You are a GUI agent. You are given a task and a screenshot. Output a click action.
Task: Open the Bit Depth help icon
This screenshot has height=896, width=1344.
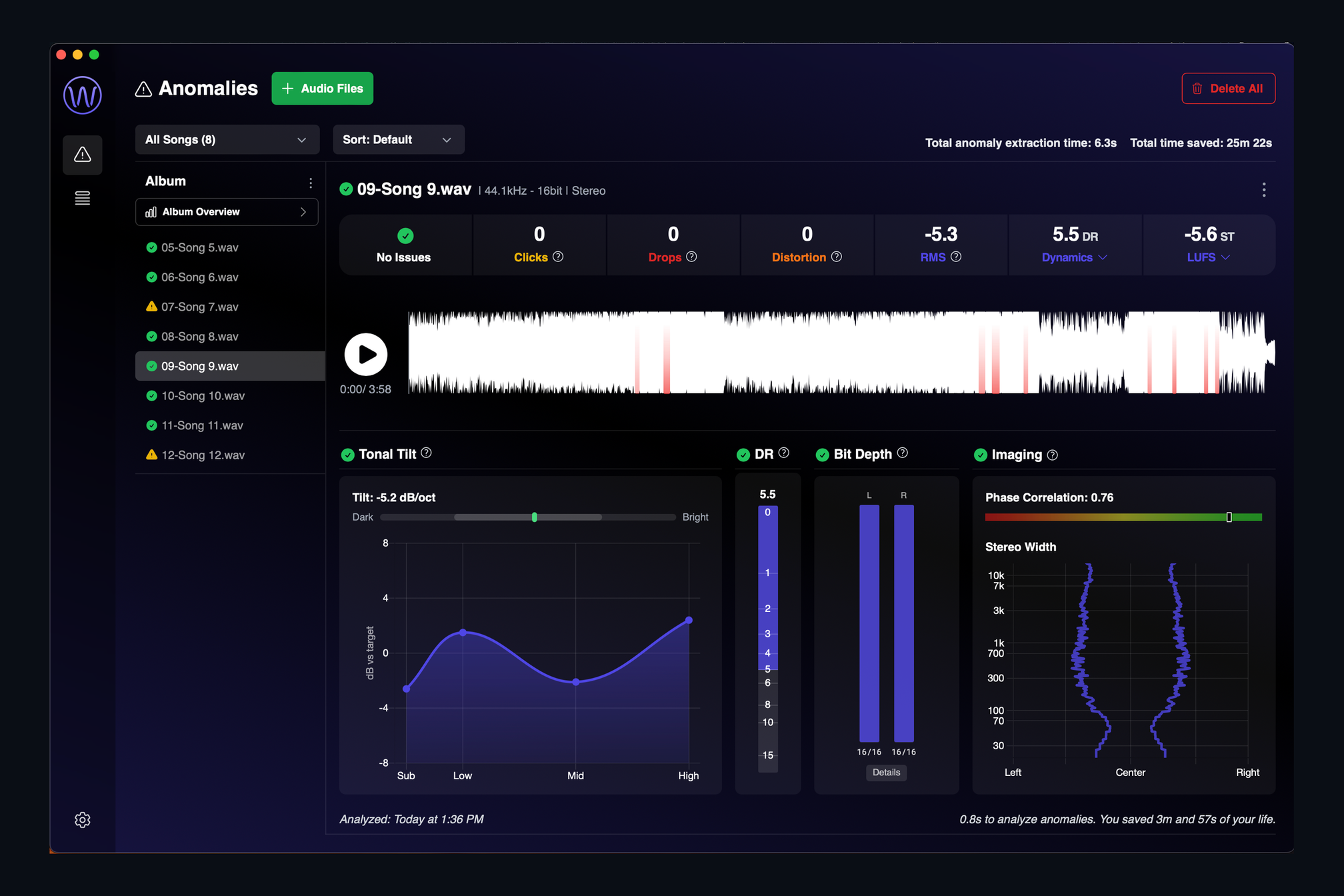[902, 453]
